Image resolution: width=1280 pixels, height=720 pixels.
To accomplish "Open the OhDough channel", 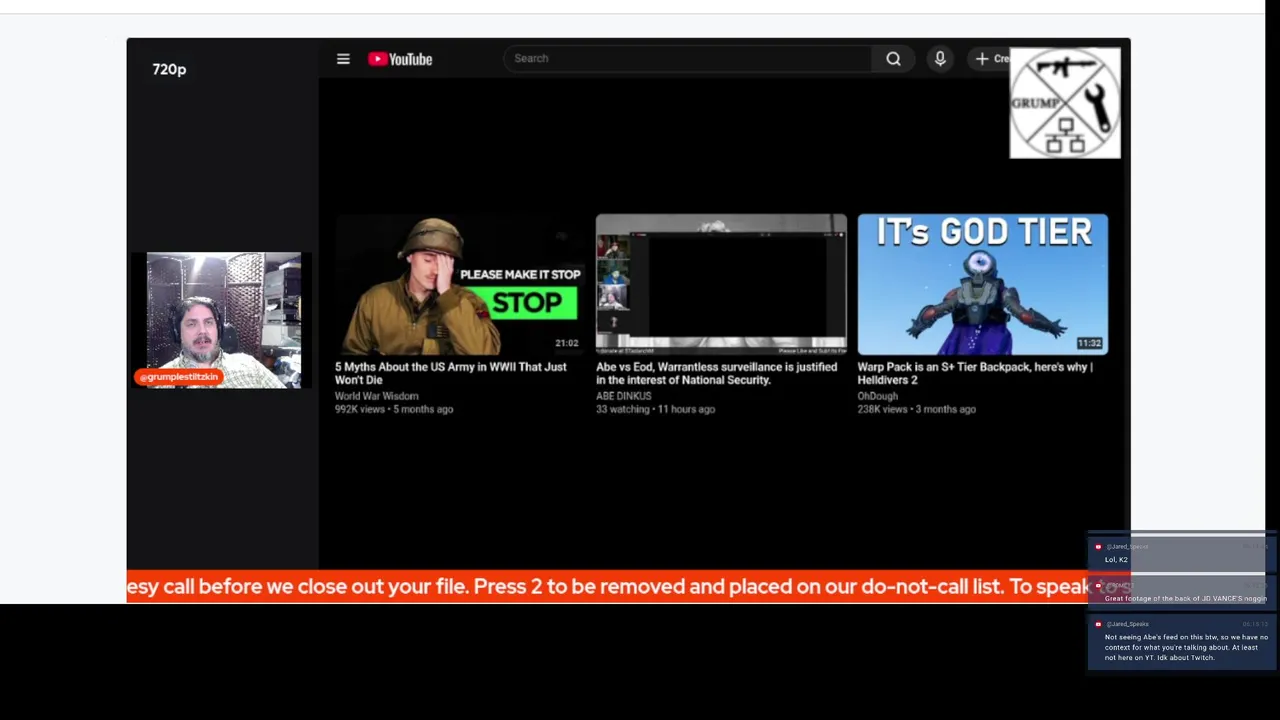I will click(877, 396).
